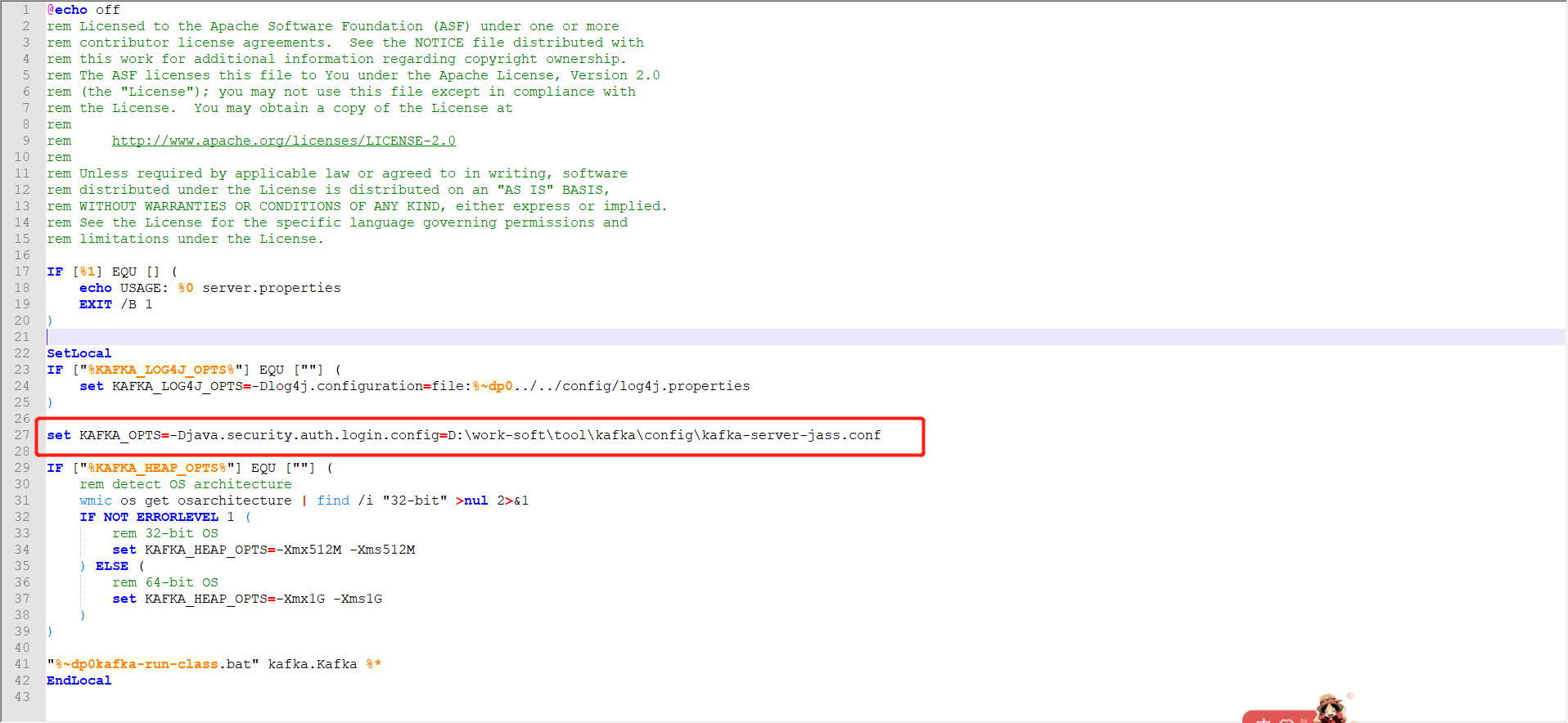Click 'kafka.Kafka' on the run-class line
The height and width of the screenshot is (723, 1568).
(312, 664)
